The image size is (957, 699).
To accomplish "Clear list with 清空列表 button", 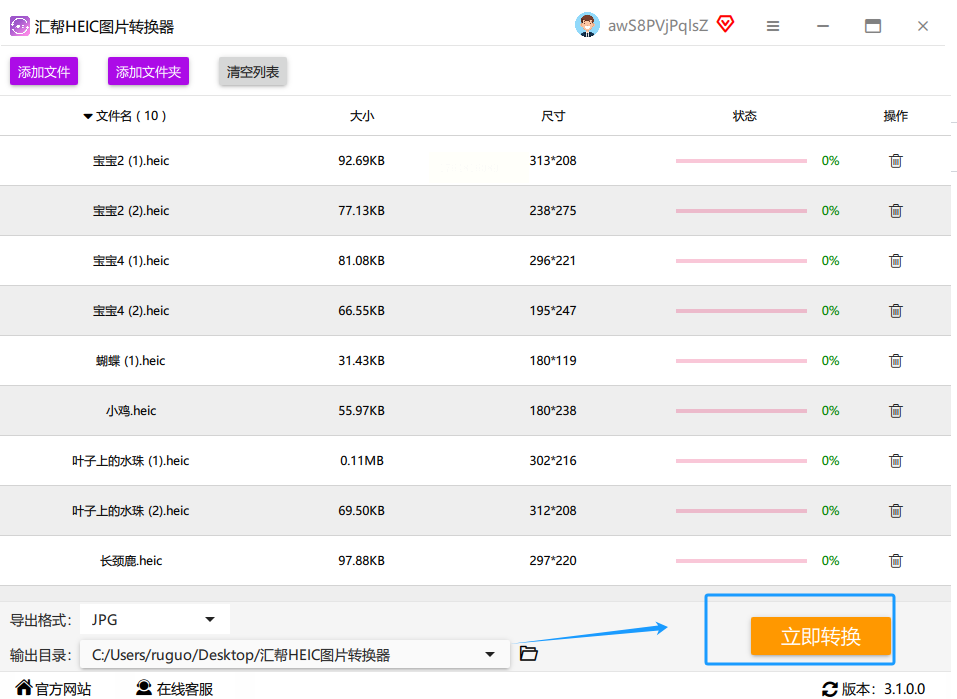I will [x=253, y=71].
